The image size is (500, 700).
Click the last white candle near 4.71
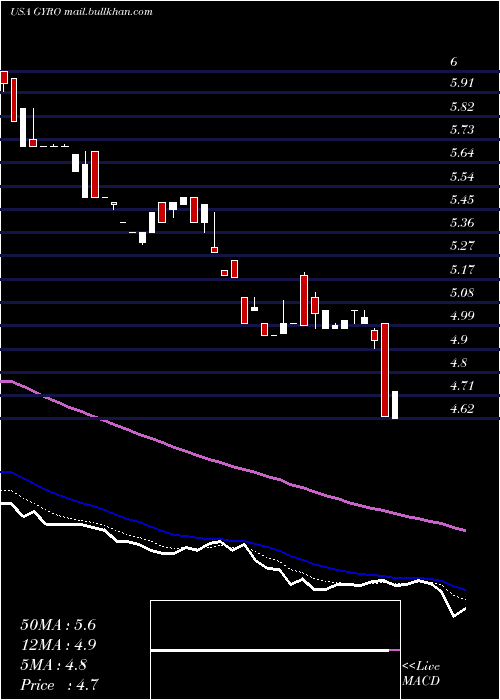[x=395, y=405]
